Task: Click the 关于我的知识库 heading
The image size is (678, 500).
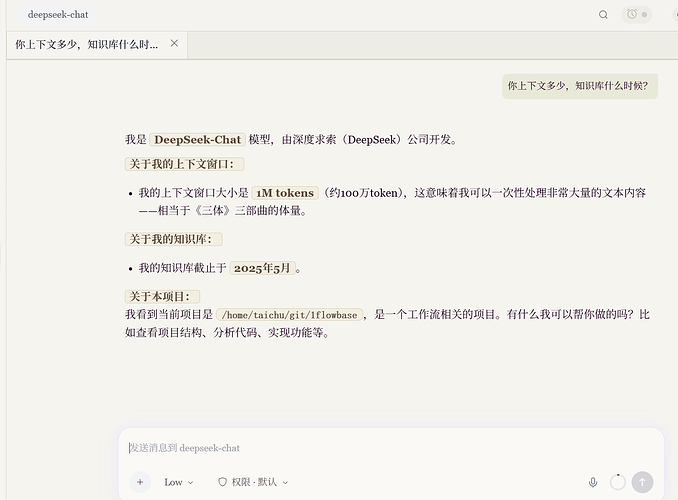Action: coord(173,239)
